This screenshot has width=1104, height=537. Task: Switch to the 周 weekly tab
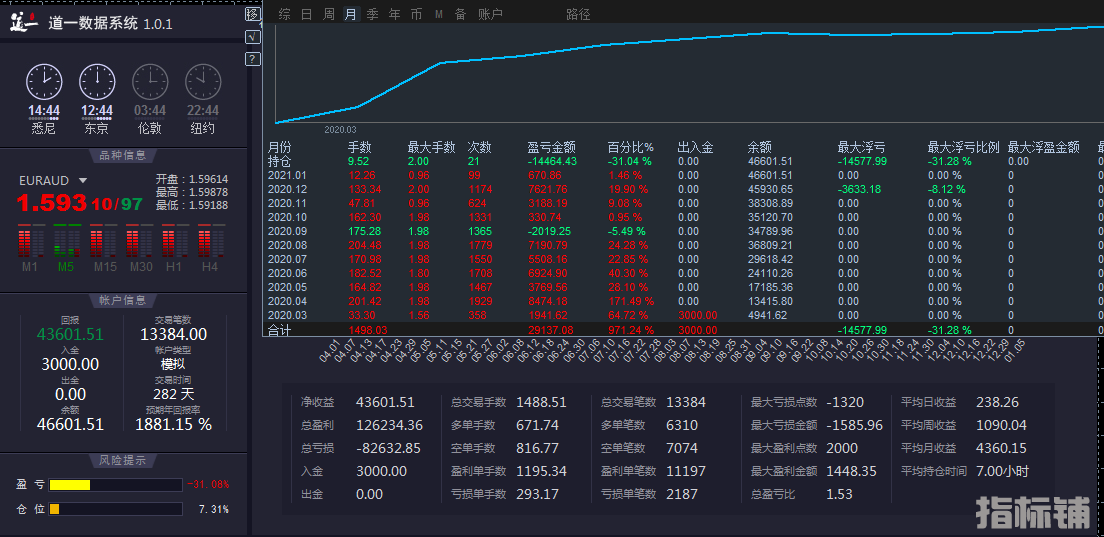329,14
